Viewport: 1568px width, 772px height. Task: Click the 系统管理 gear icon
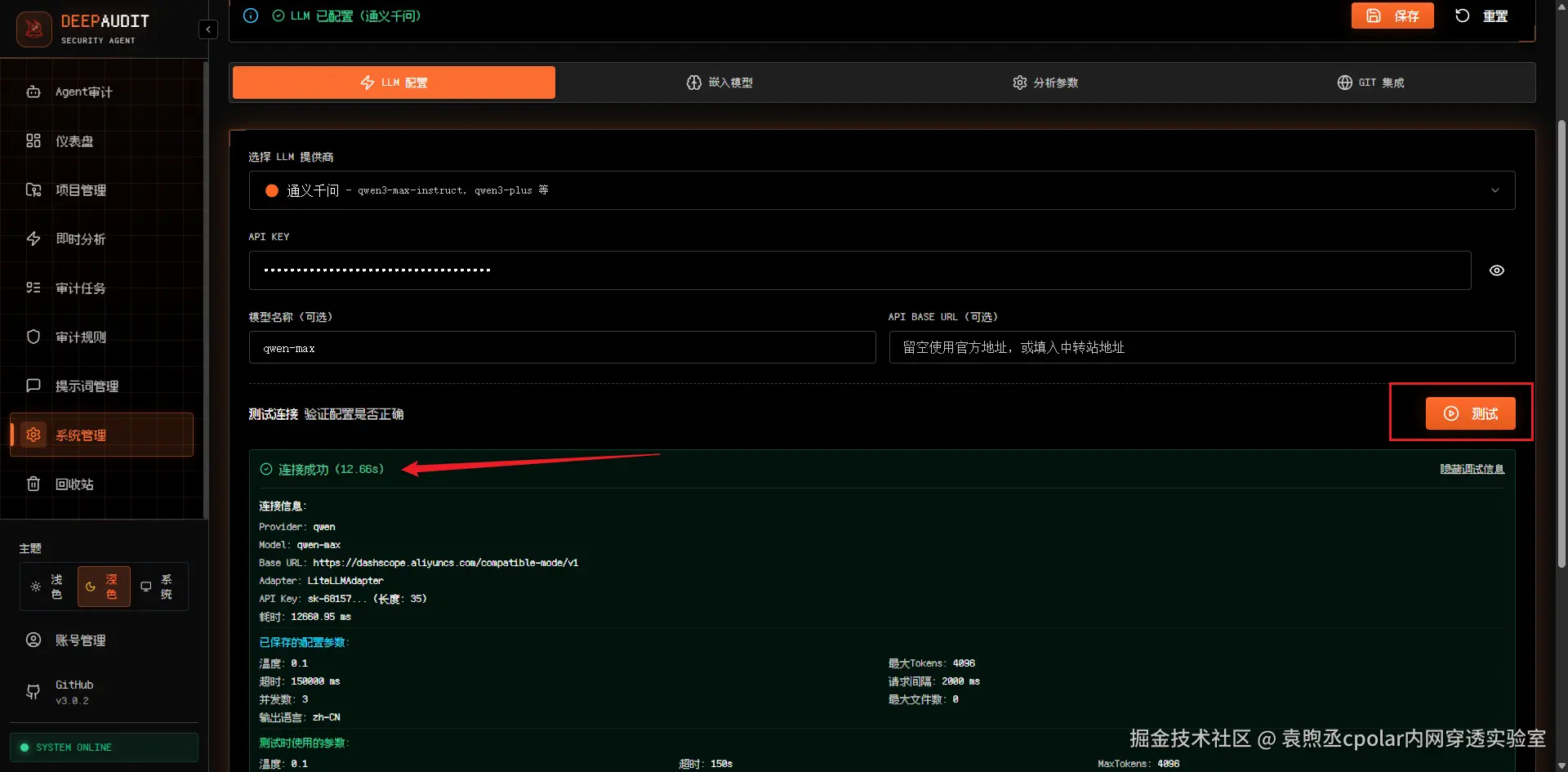point(33,435)
